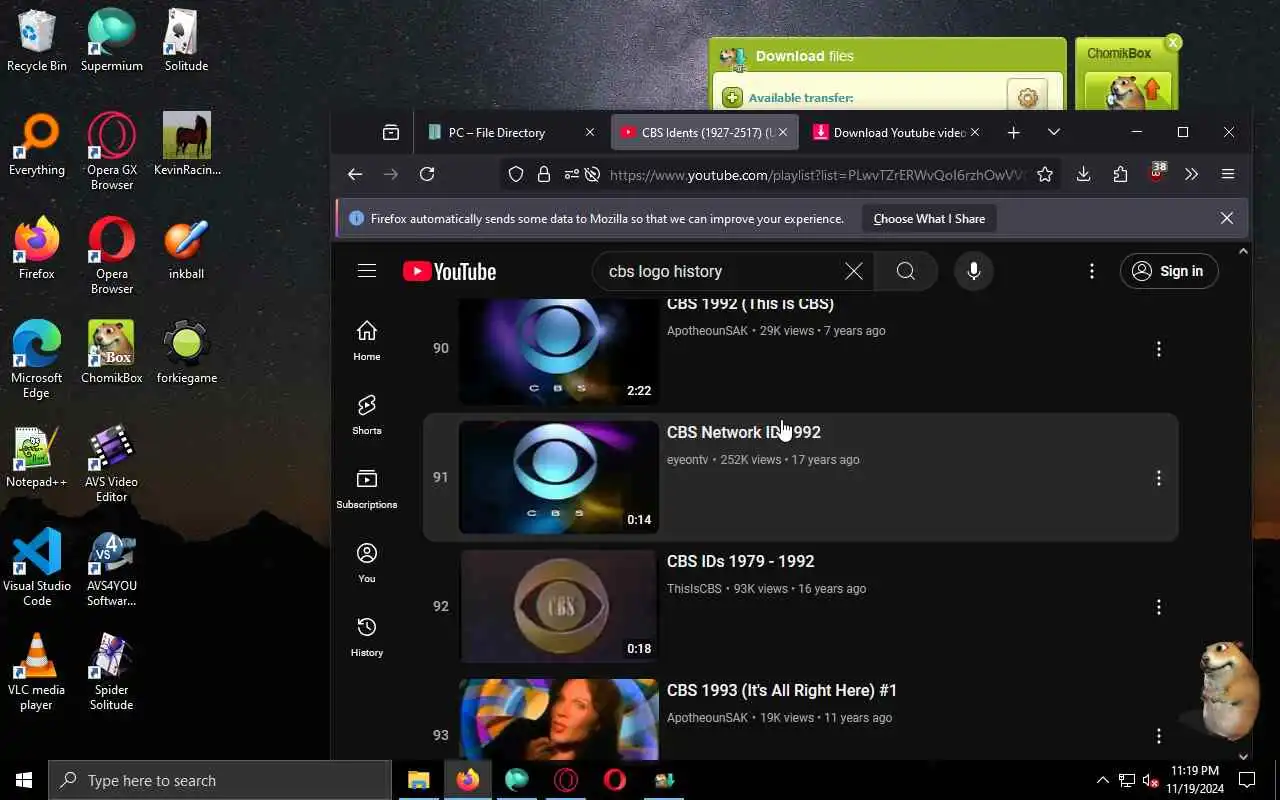
Task: Open the Windows notification center icon
Action: click(1247, 780)
